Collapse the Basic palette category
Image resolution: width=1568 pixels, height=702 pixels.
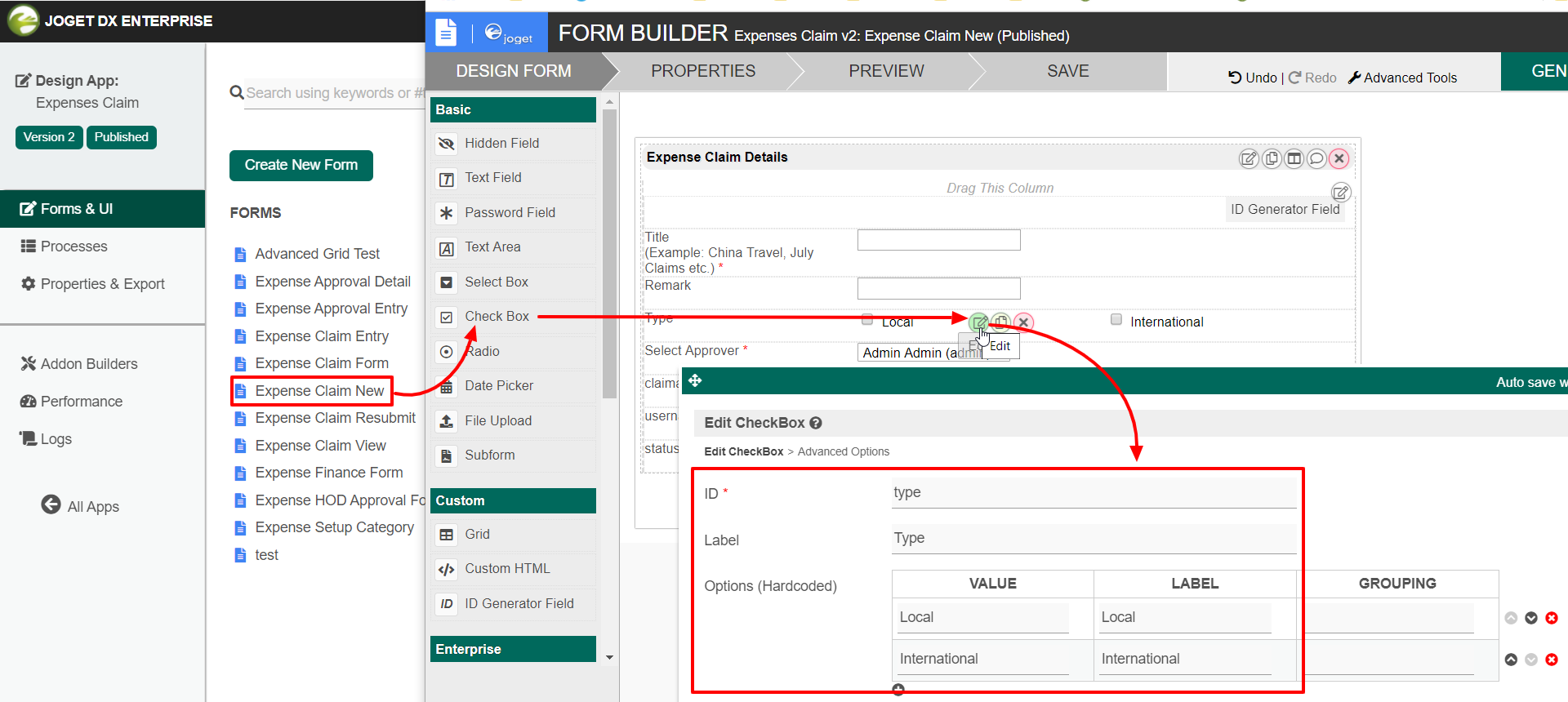(x=513, y=109)
